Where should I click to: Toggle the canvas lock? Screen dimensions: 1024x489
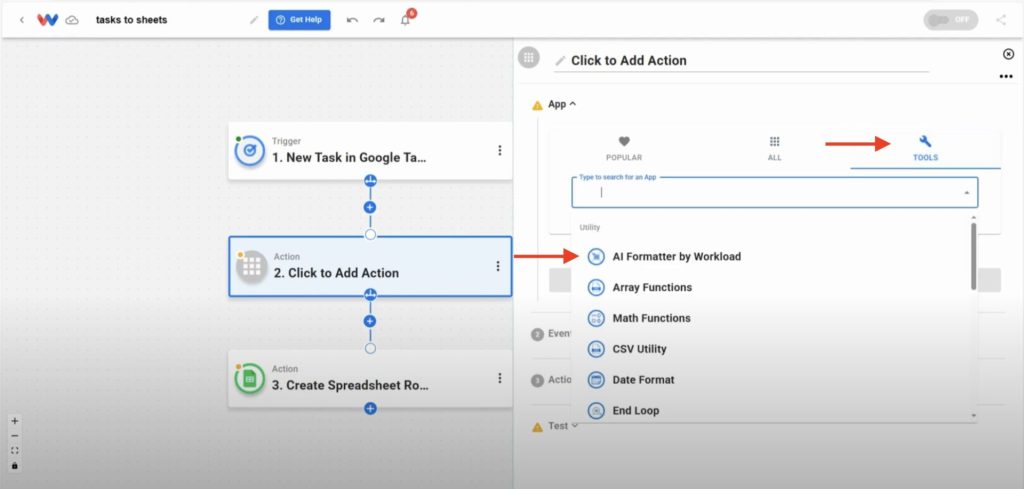15,465
